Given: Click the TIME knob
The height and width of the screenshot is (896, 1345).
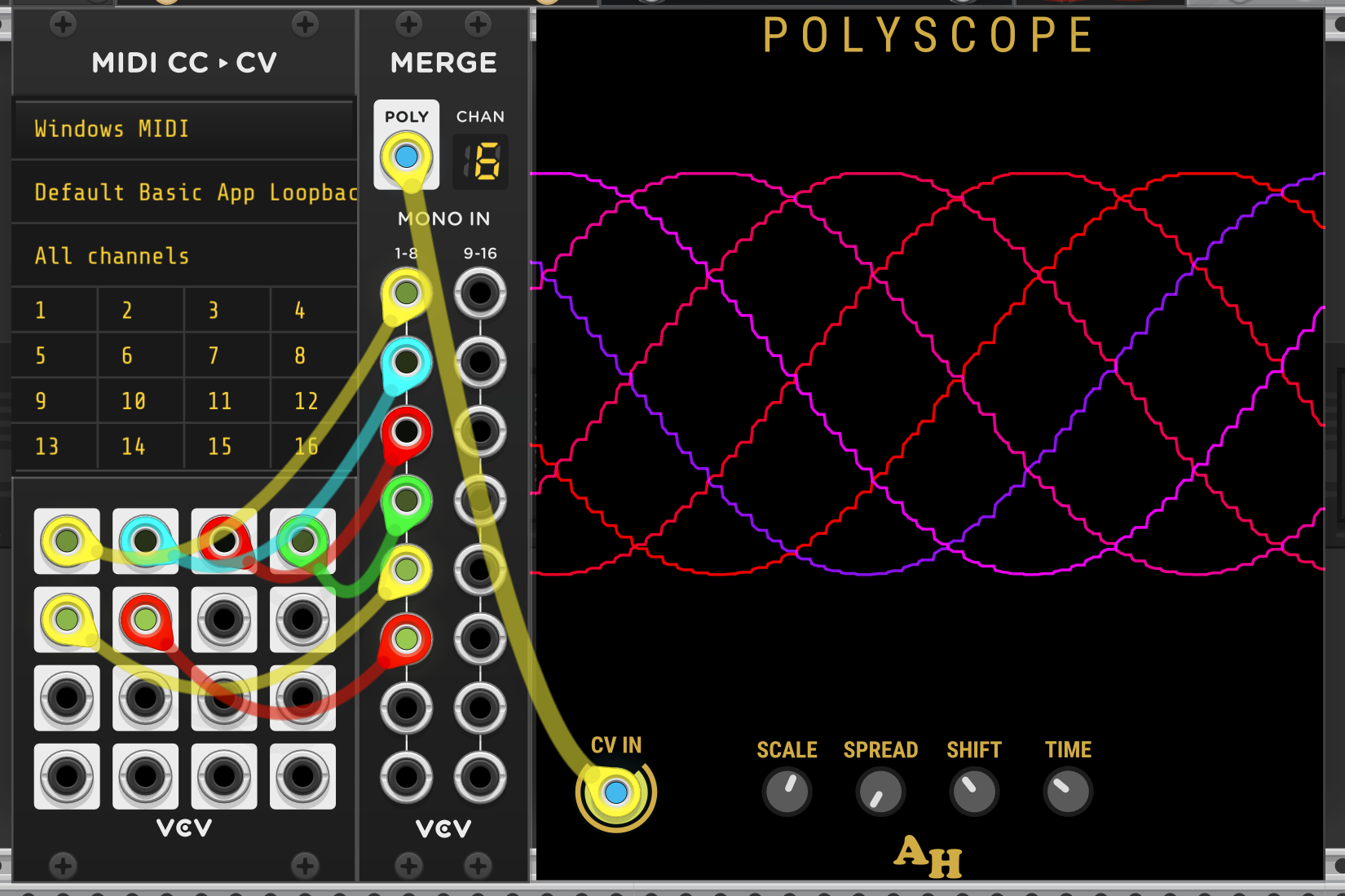Looking at the screenshot, I should (x=1068, y=791).
